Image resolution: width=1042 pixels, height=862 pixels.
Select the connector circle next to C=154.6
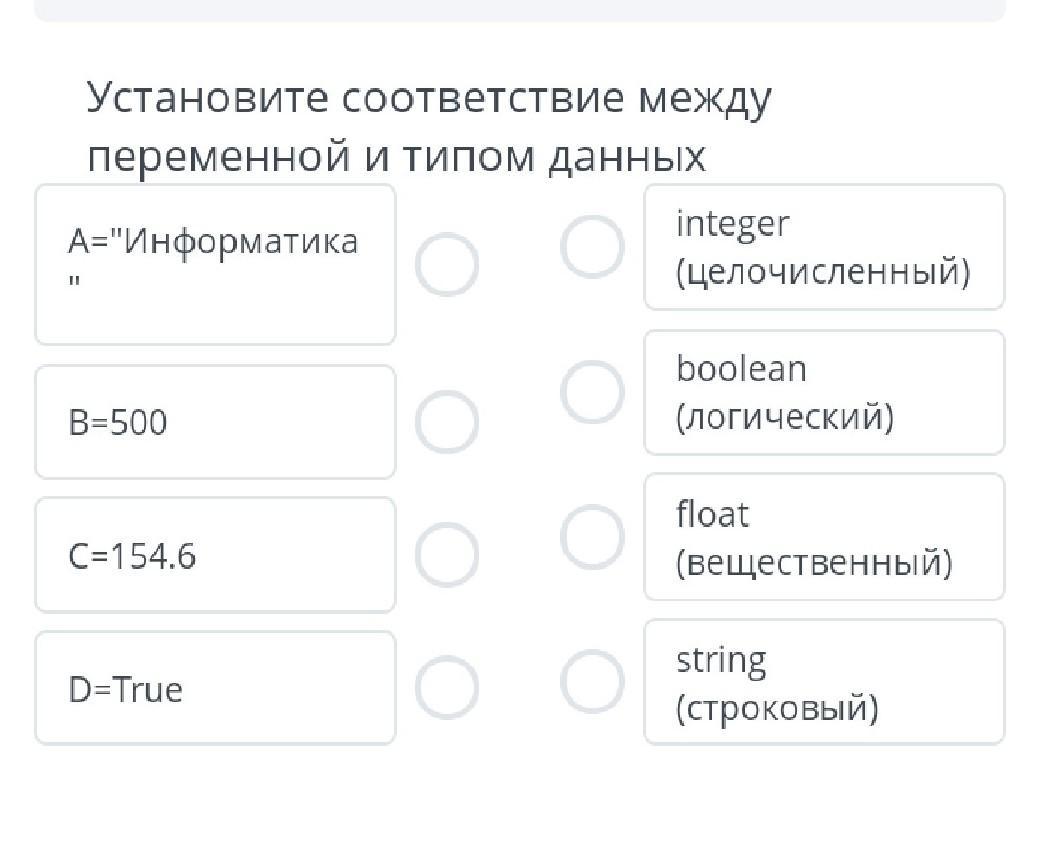(446, 555)
